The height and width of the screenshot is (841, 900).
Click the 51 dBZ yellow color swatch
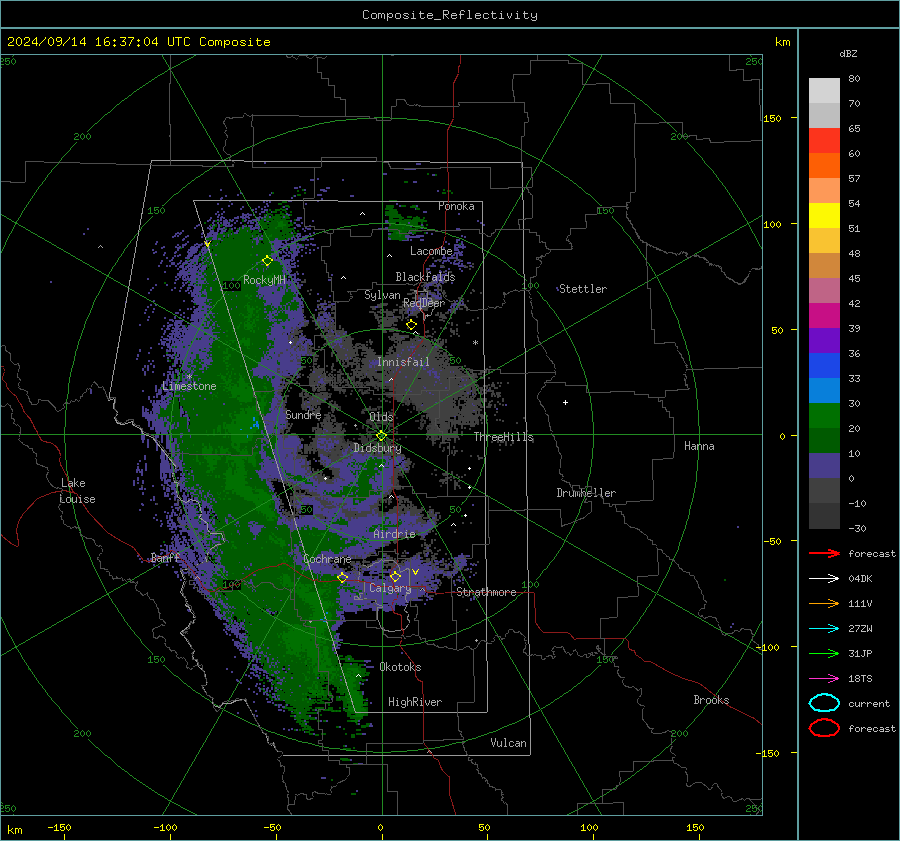(x=824, y=215)
